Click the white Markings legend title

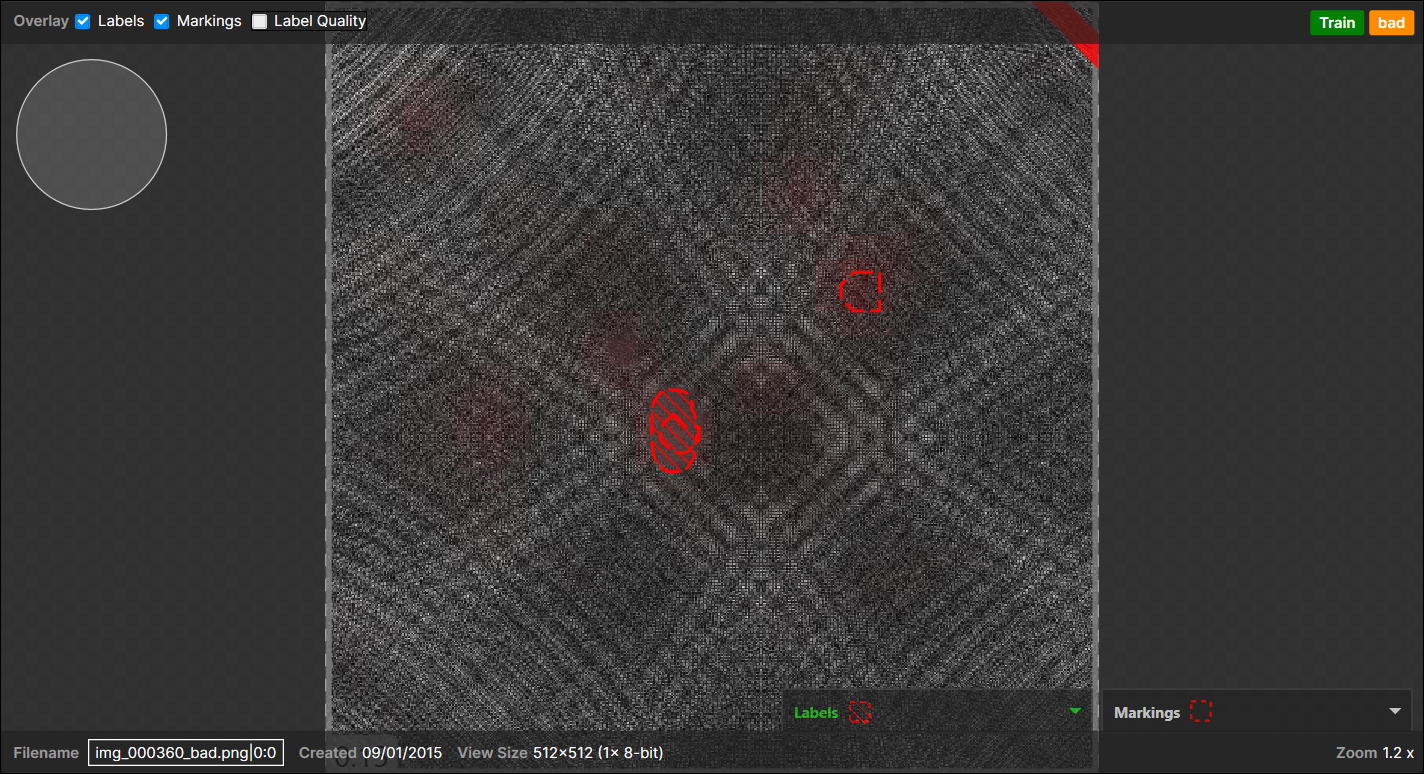coord(1147,713)
